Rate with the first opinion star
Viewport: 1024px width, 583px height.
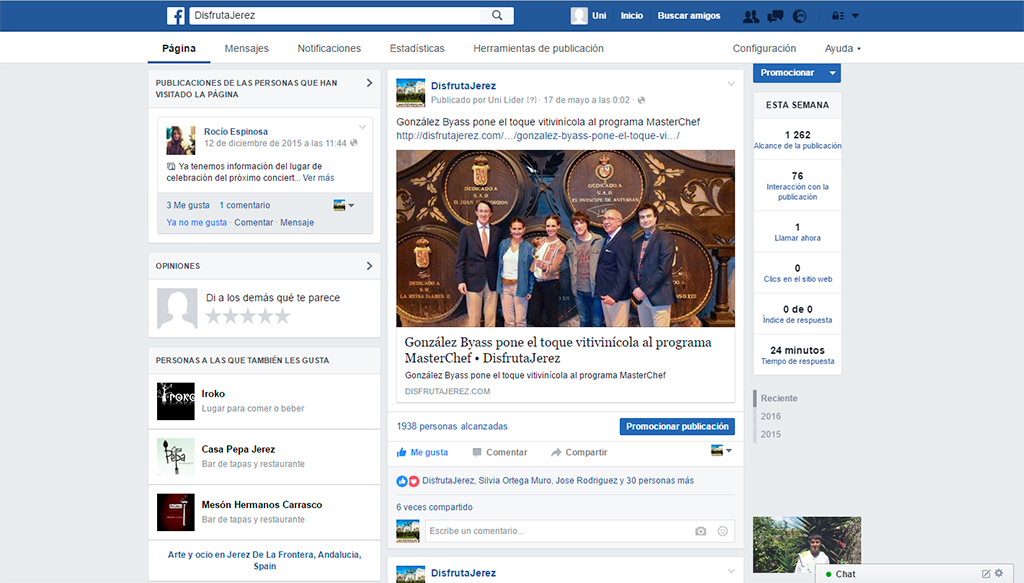point(214,317)
